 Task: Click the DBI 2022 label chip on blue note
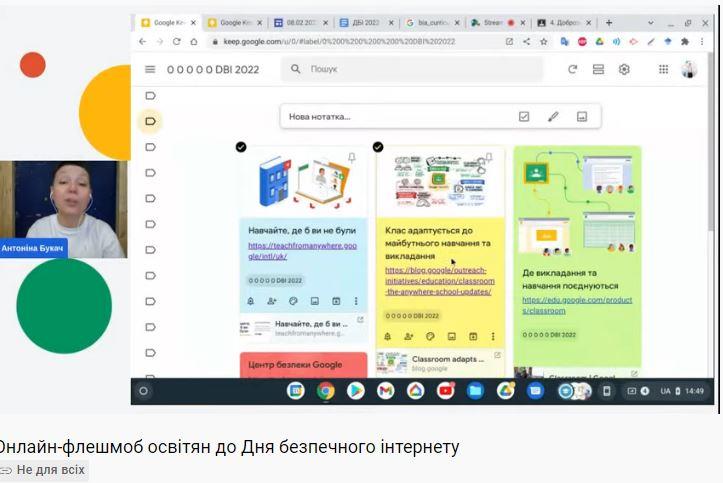pos(275,280)
